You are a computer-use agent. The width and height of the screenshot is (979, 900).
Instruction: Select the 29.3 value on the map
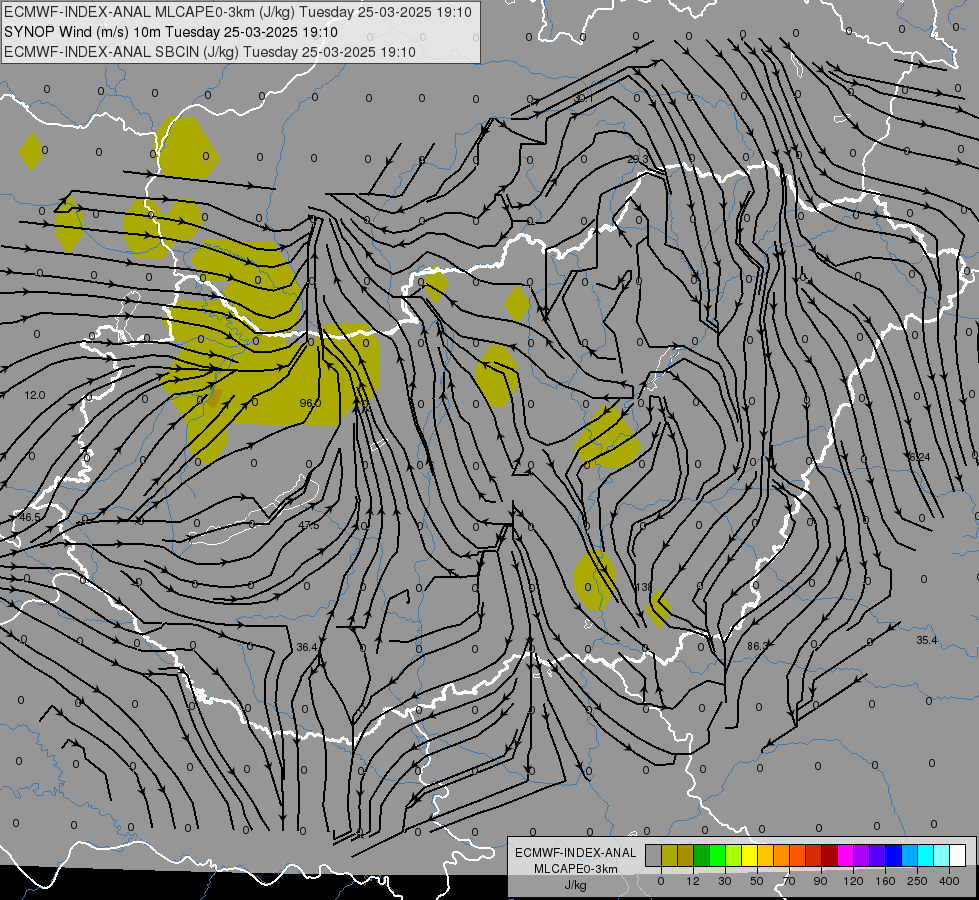[638, 159]
